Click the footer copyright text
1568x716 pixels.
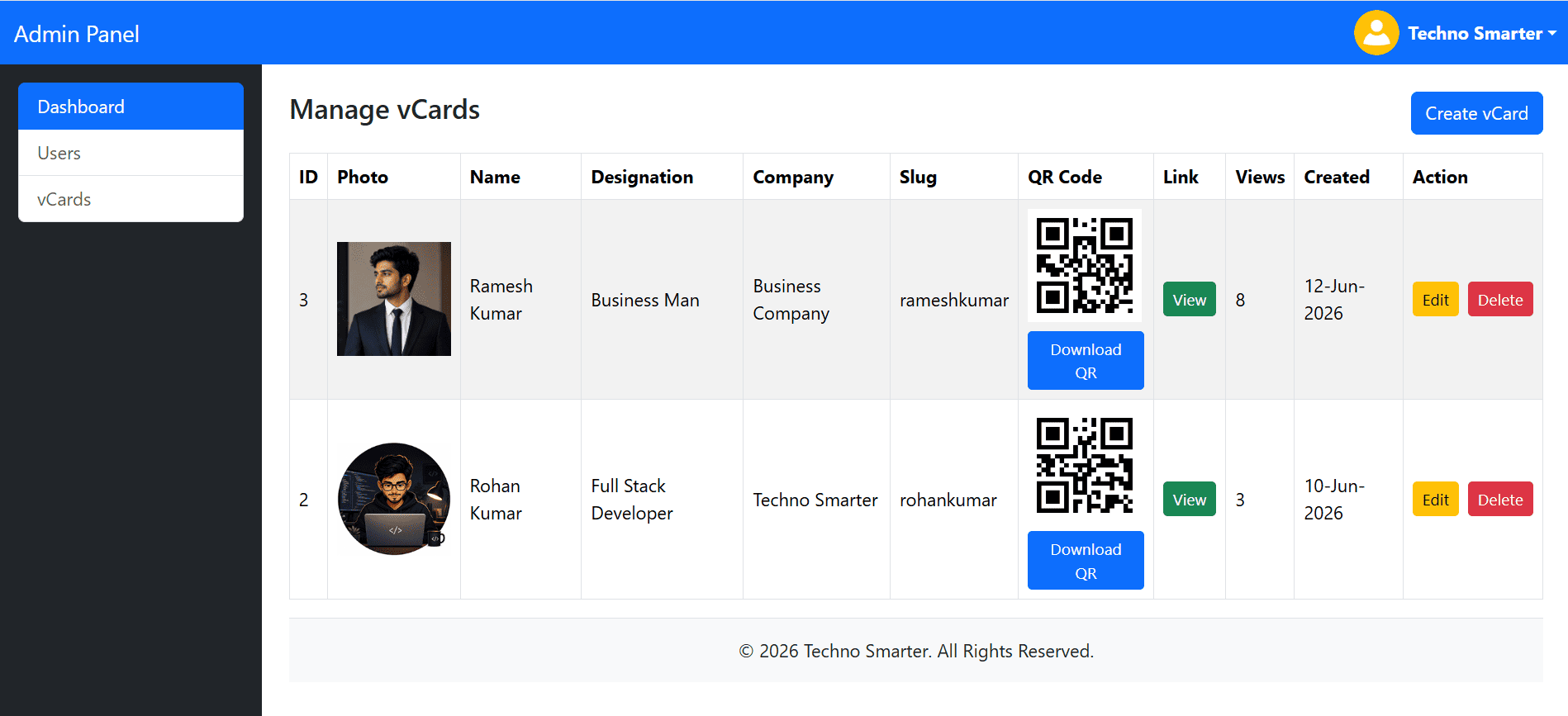pos(916,651)
